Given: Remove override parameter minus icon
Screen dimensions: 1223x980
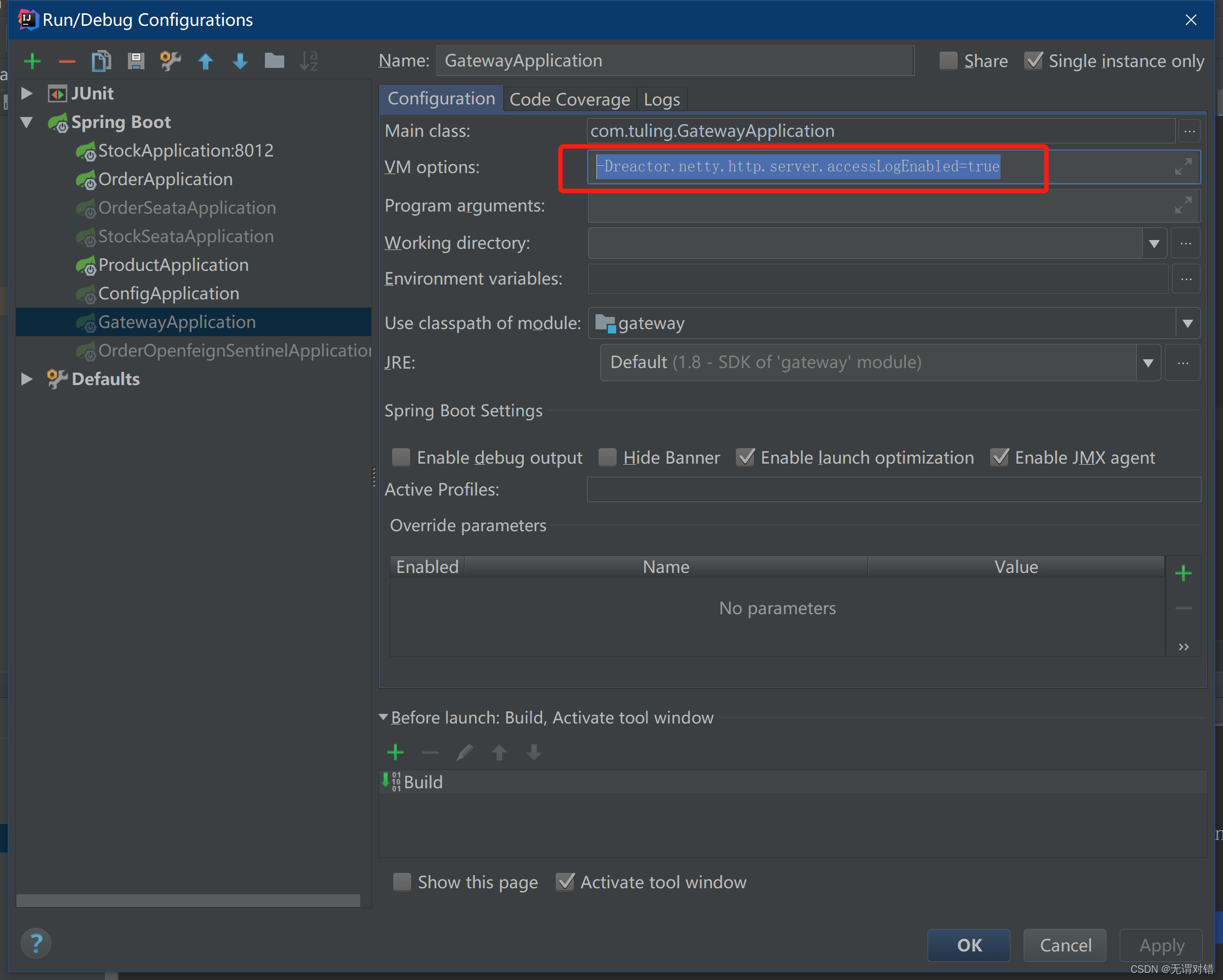Looking at the screenshot, I should (x=1183, y=608).
